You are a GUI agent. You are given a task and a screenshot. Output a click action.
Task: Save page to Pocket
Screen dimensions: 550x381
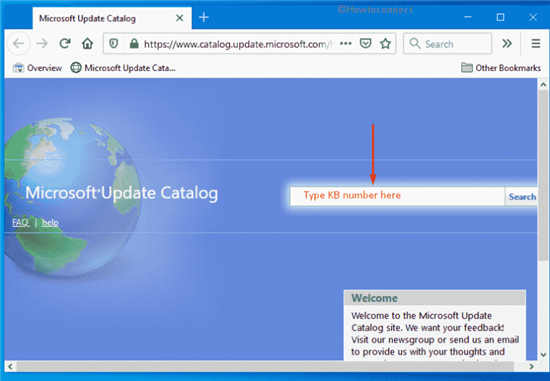[x=365, y=44]
